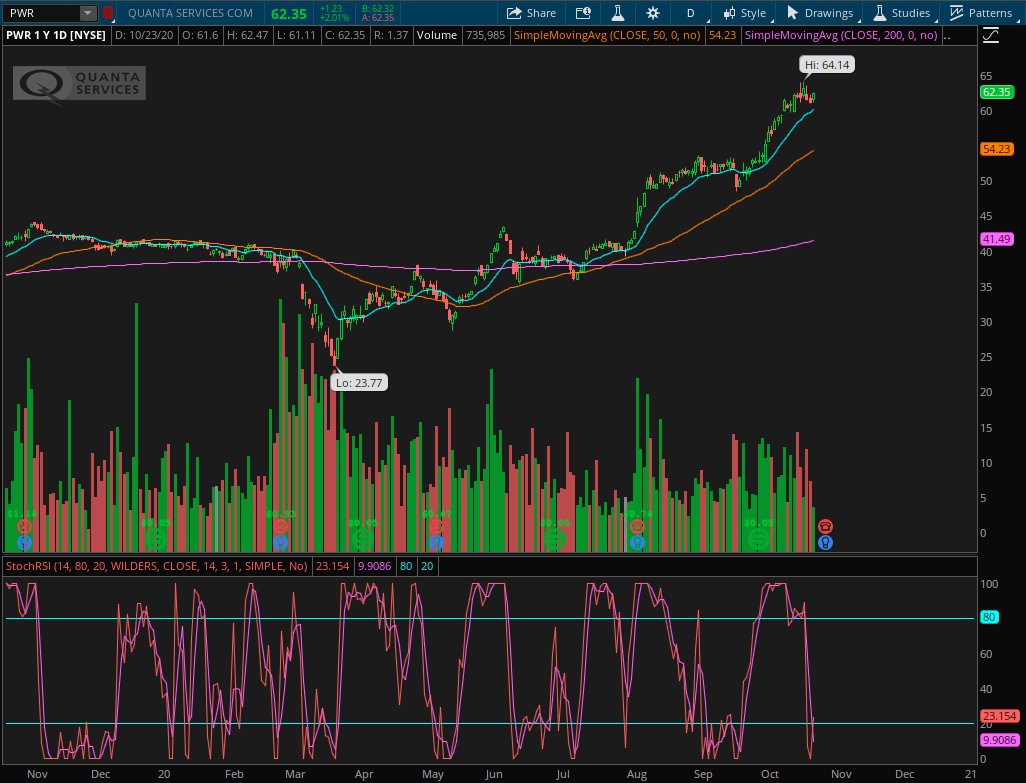Click the earnings bulb icon in early August
The height and width of the screenshot is (783, 1026).
click(x=637, y=542)
